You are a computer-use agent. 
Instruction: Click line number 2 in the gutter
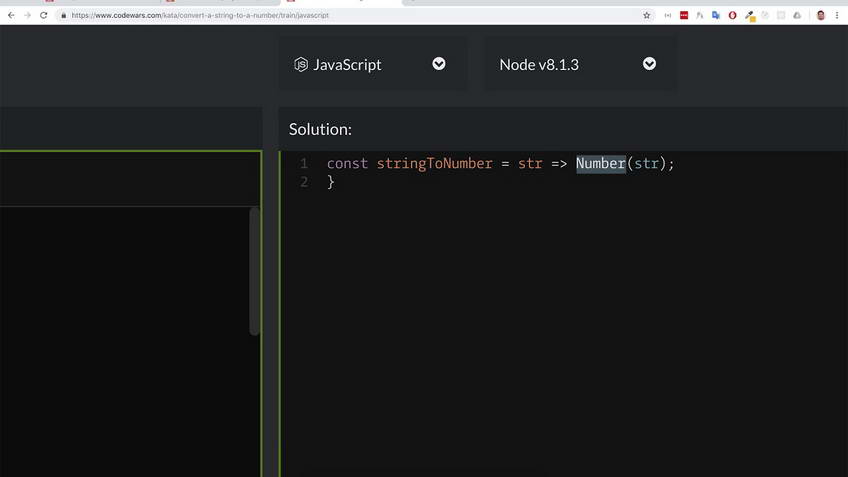click(x=304, y=182)
